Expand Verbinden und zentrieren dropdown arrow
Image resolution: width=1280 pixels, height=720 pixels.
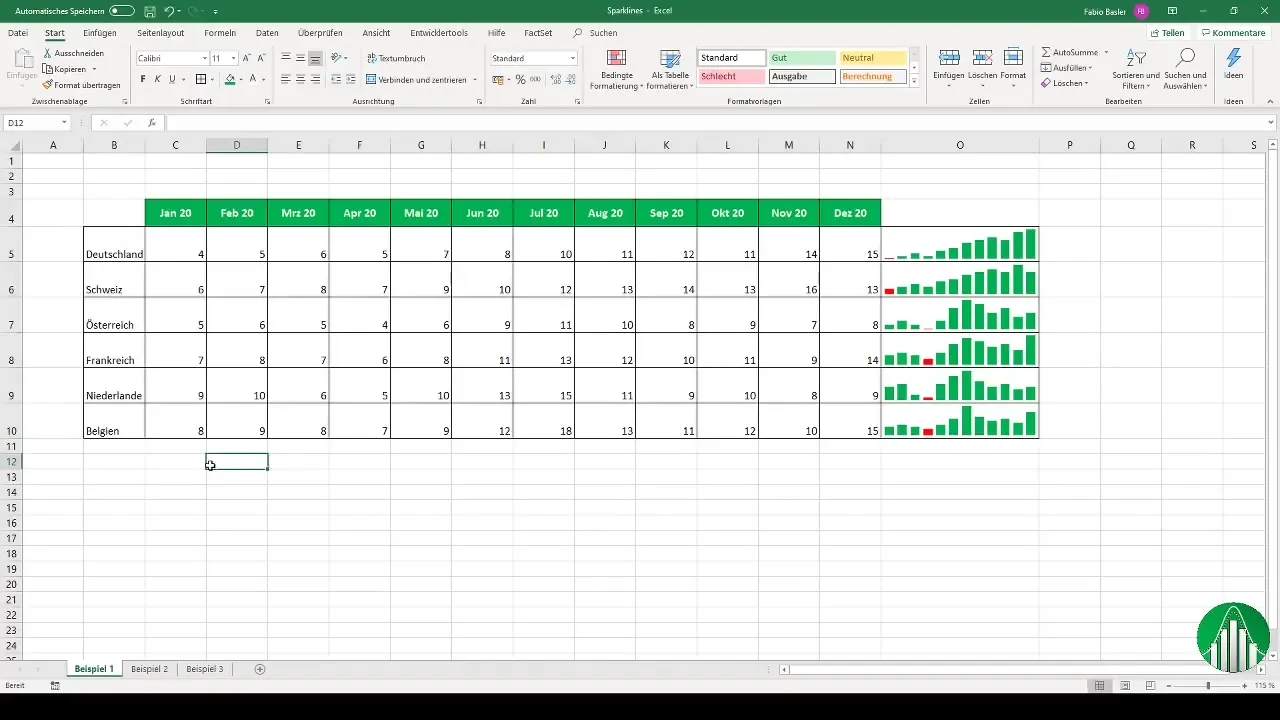pos(474,79)
